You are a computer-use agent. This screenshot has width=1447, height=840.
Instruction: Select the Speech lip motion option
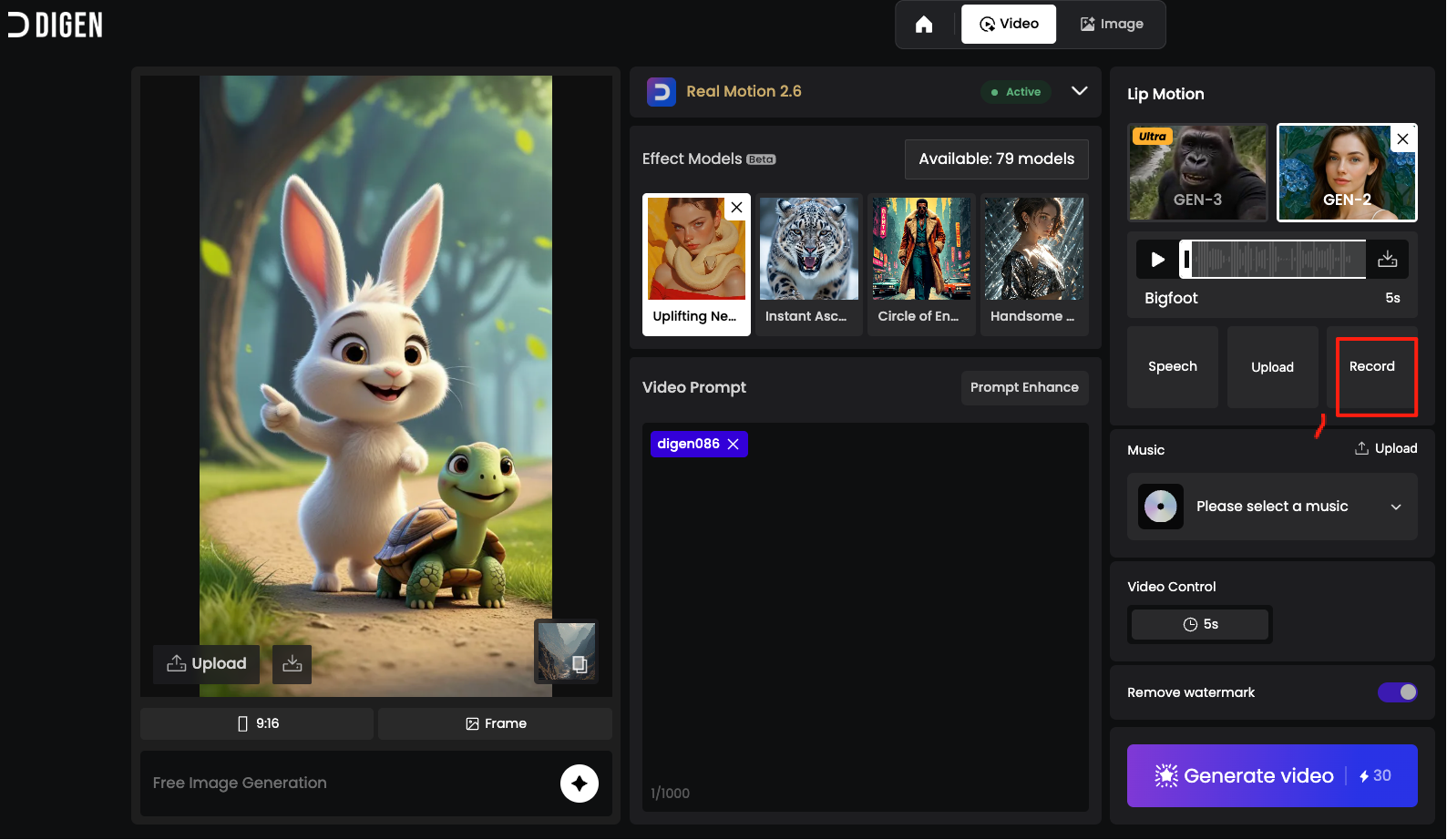coord(1172,367)
